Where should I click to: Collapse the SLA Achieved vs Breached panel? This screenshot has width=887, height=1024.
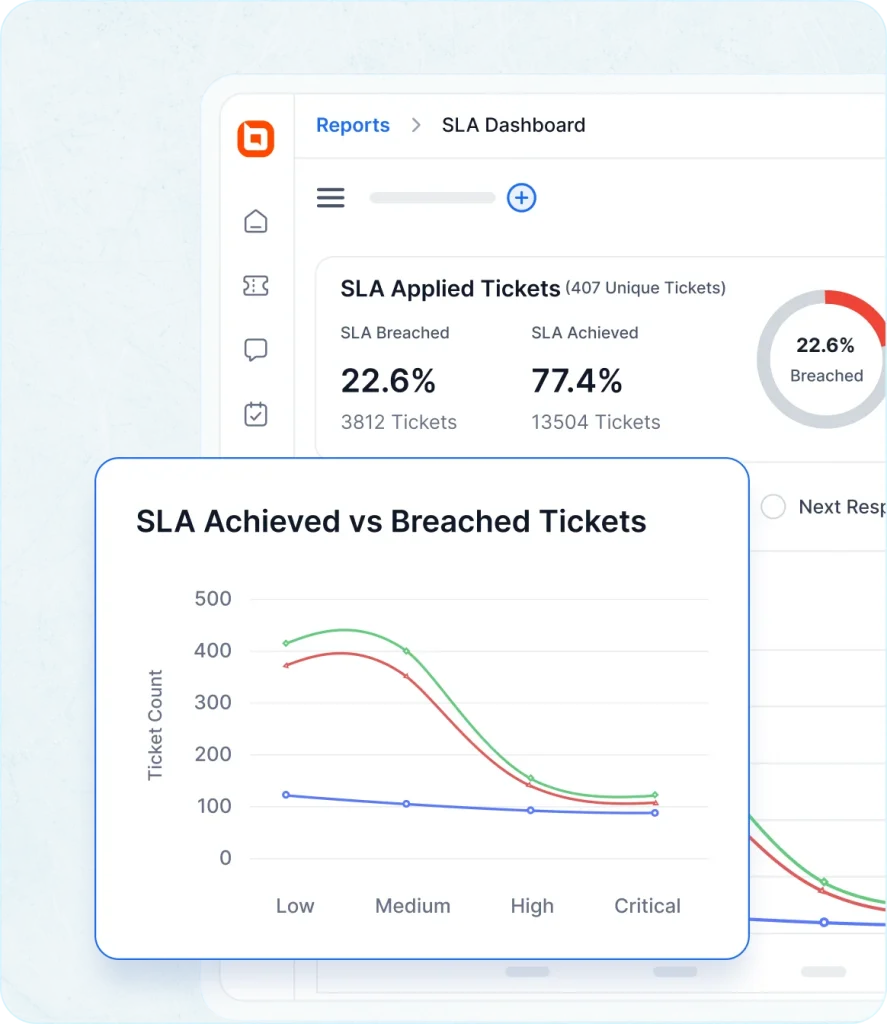tap(390, 521)
